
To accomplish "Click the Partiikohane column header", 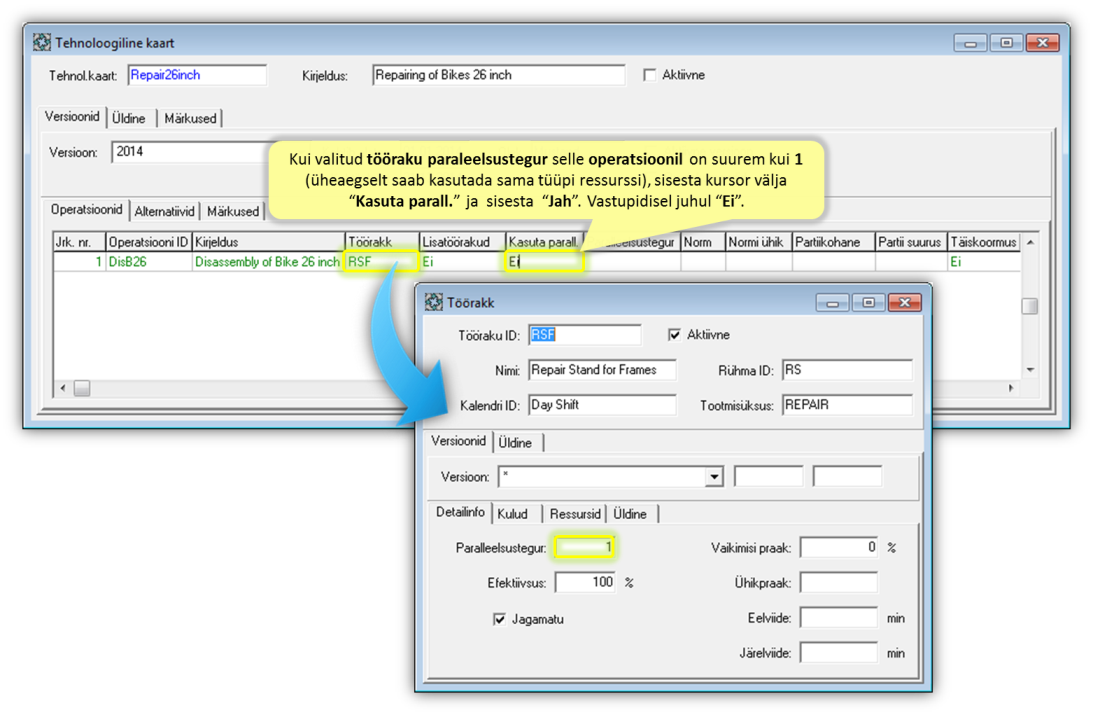I will [x=834, y=242].
